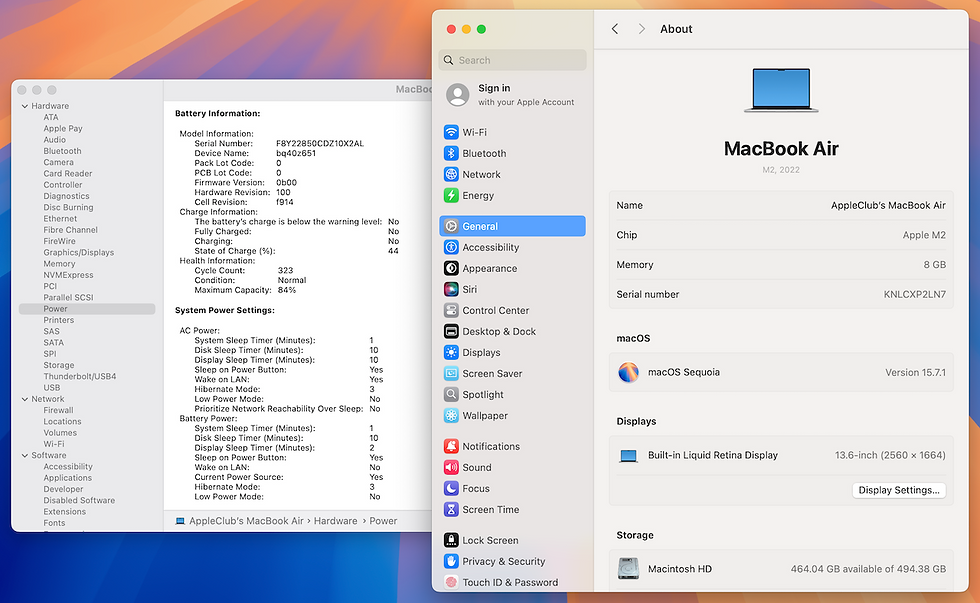Click the macOS Sequoia logo icon
Screen dimensions: 980x603
click(628, 372)
